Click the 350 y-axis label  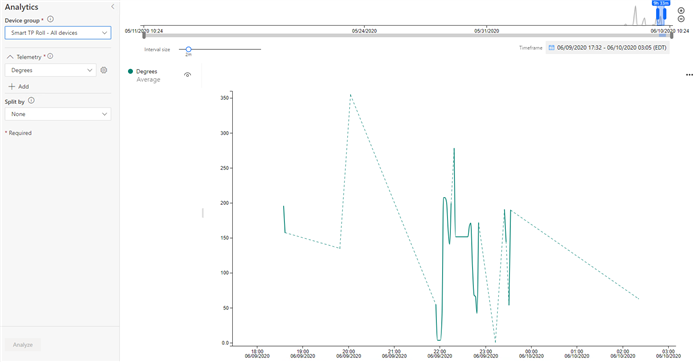224,98
